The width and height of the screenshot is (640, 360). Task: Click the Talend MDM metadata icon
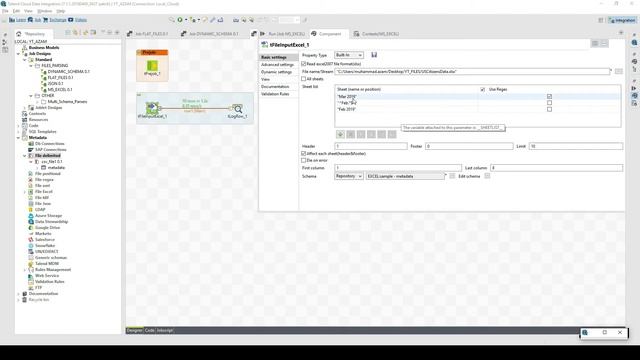point(31,264)
